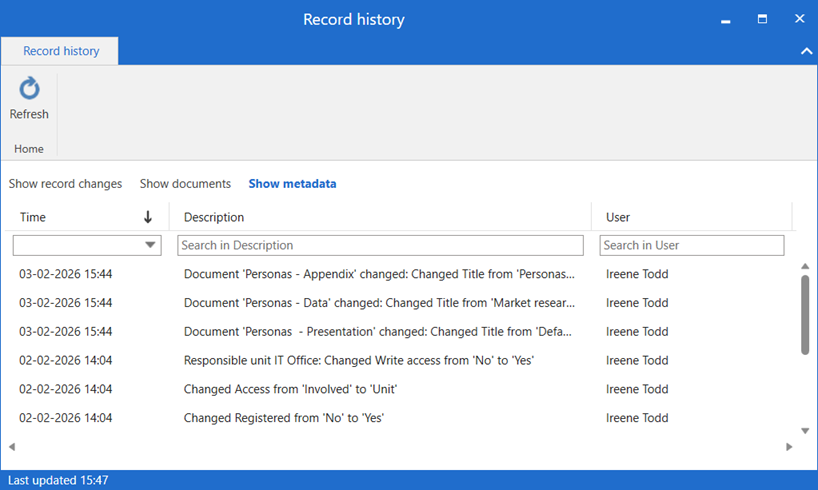Click the scroll down arrow of vertical scrollbar
The height and width of the screenshot is (490, 818).
tap(805, 431)
